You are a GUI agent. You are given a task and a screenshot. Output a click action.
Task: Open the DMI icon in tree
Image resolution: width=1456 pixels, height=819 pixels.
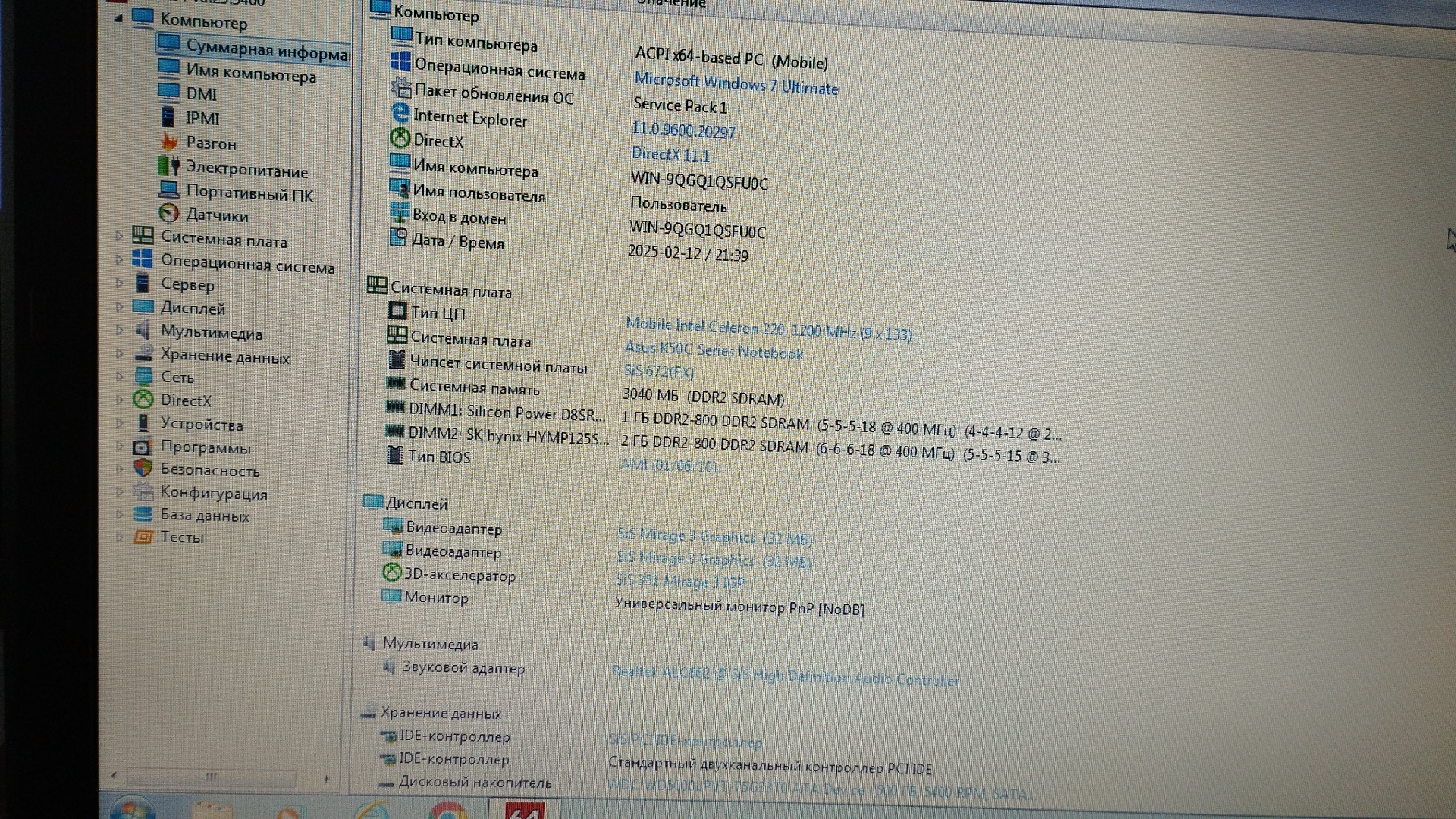click(x=168, y=92)
